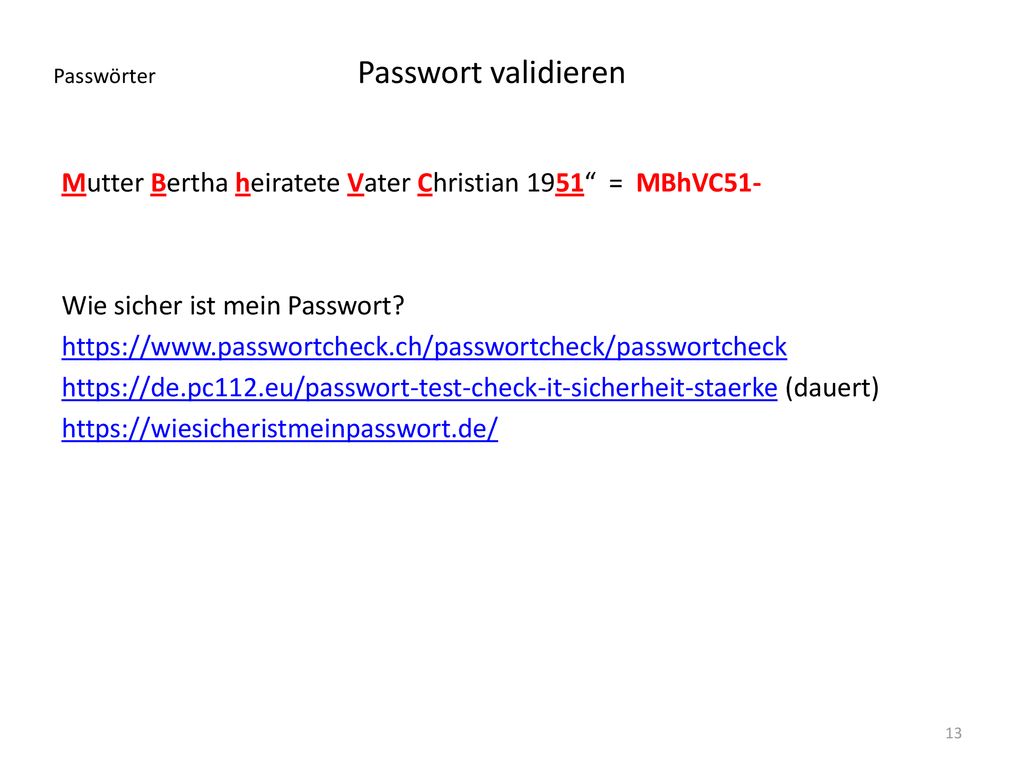This screenshot has width=1024, height=768.
Task: Click the word 'Mutter'
Action: (x=103, y=183)
